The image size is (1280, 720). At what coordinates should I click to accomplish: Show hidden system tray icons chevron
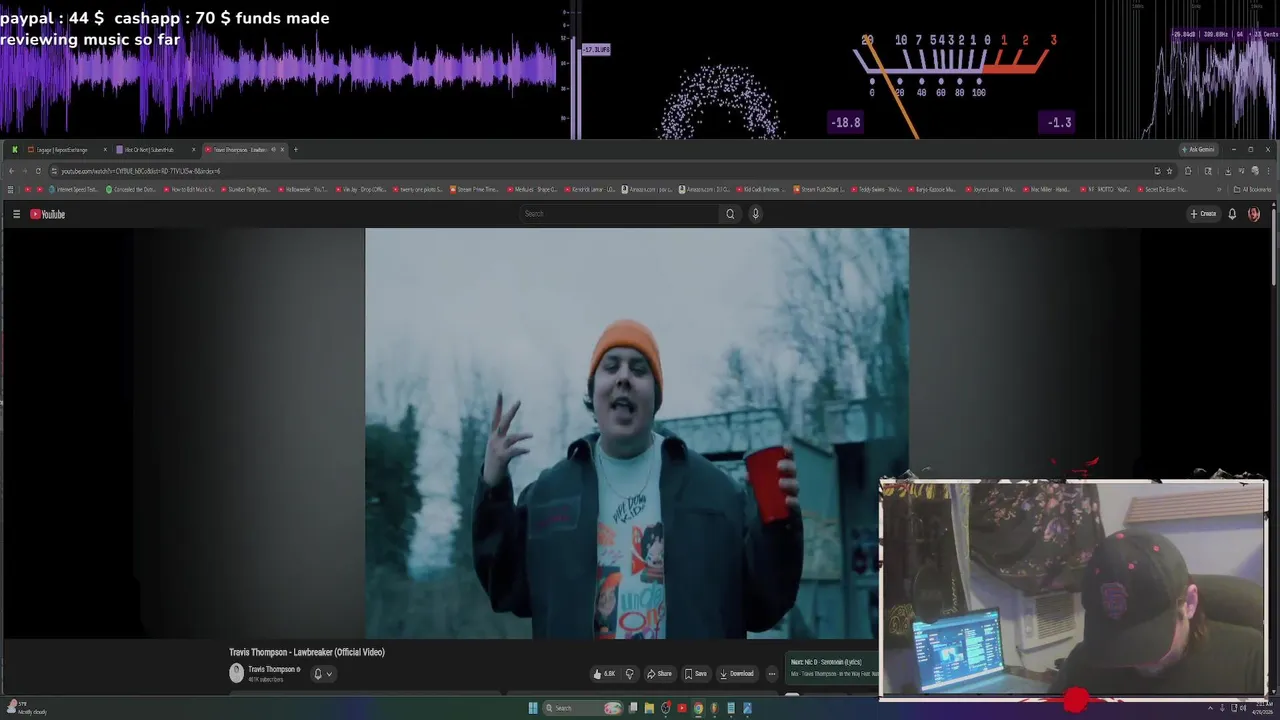1210,708
